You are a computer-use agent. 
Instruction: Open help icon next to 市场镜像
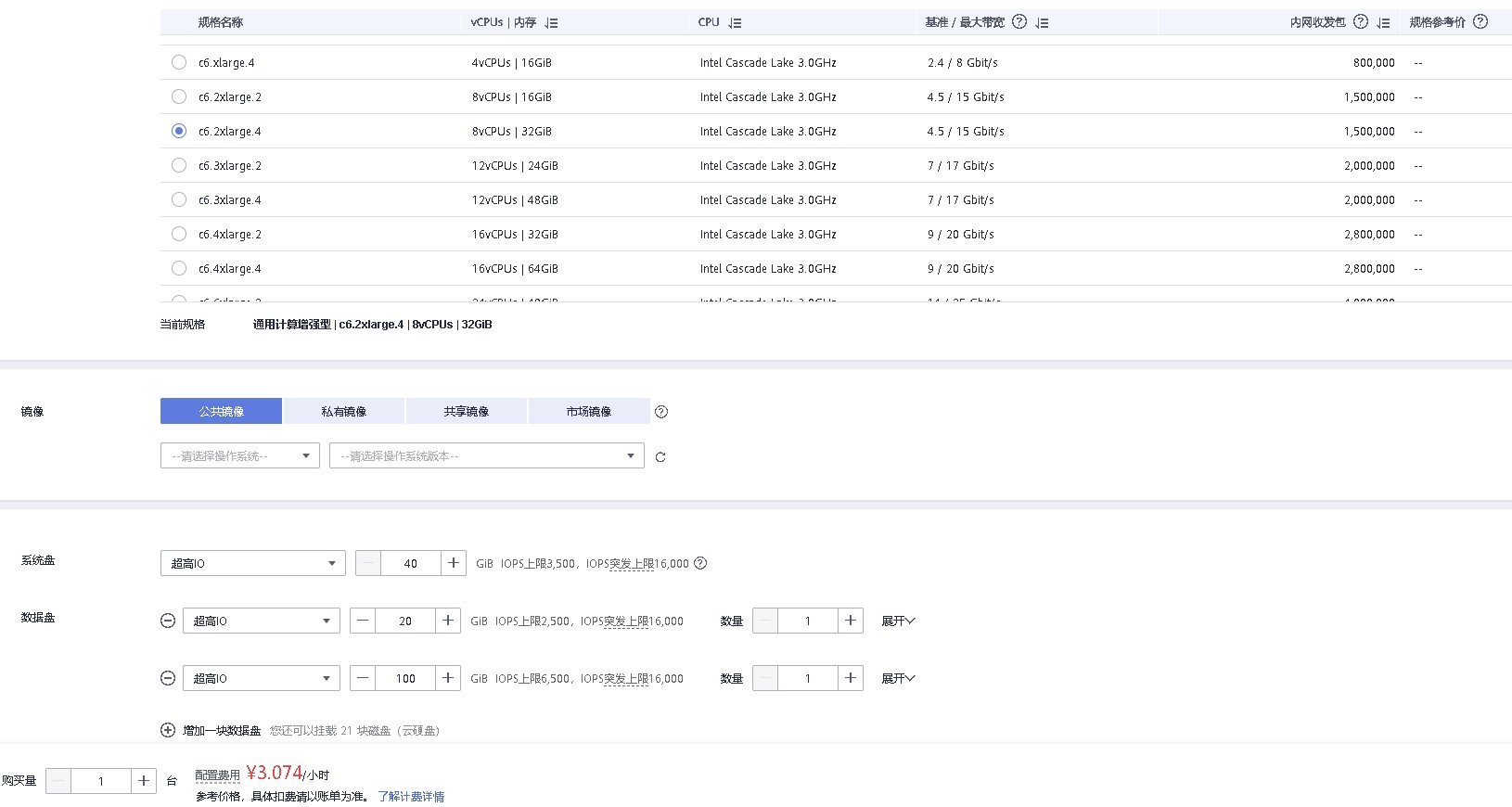[661, 412]
